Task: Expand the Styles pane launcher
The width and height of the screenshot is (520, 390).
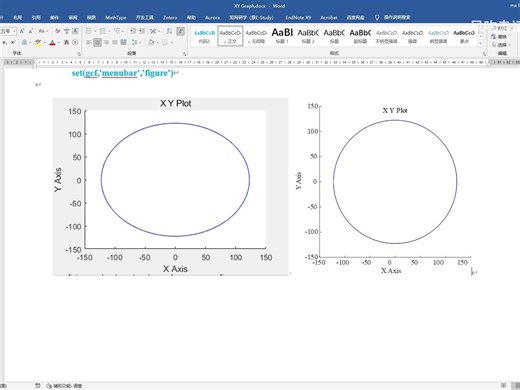Action: click(x=484, y=54)
